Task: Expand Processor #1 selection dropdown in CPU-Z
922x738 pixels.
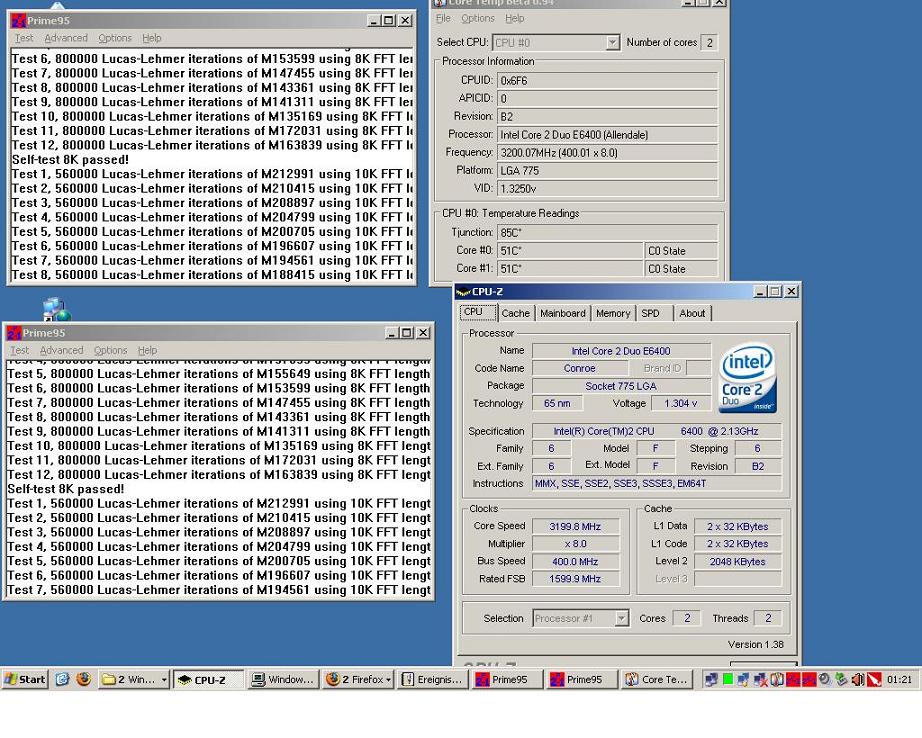Action: coord(621,618)
